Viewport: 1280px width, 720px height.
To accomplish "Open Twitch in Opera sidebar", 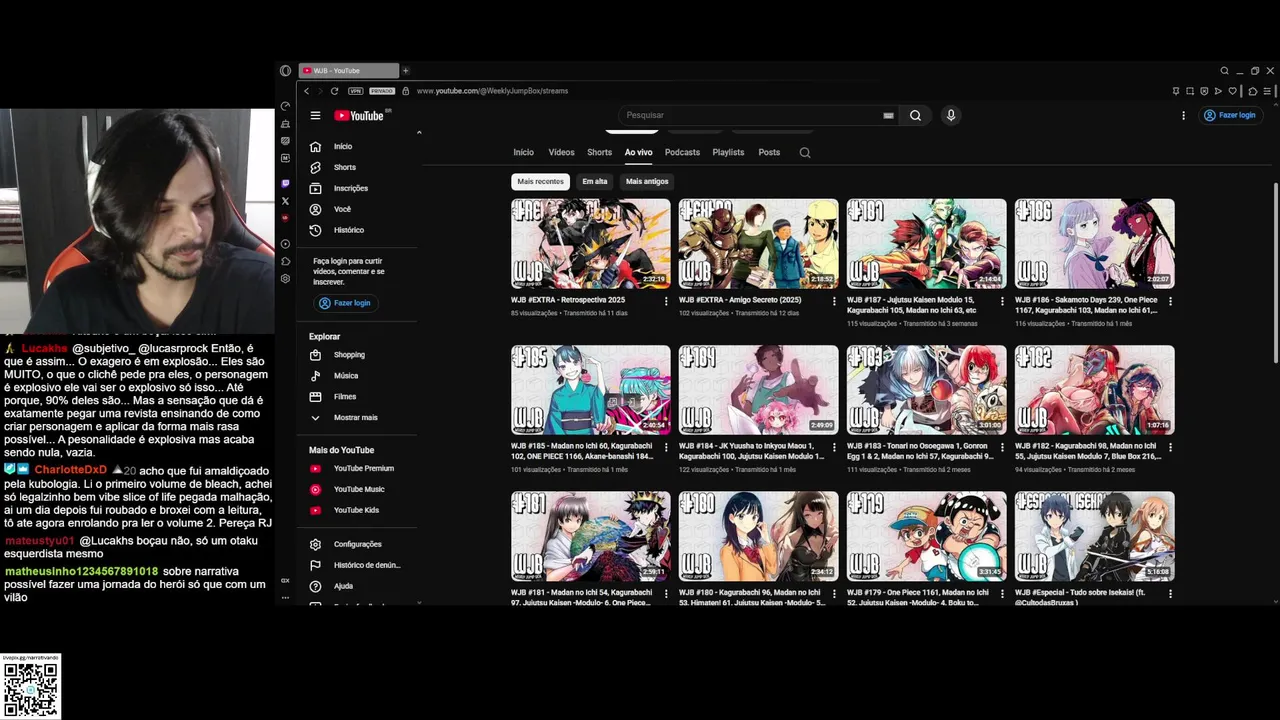I will [x=285, y=184].
